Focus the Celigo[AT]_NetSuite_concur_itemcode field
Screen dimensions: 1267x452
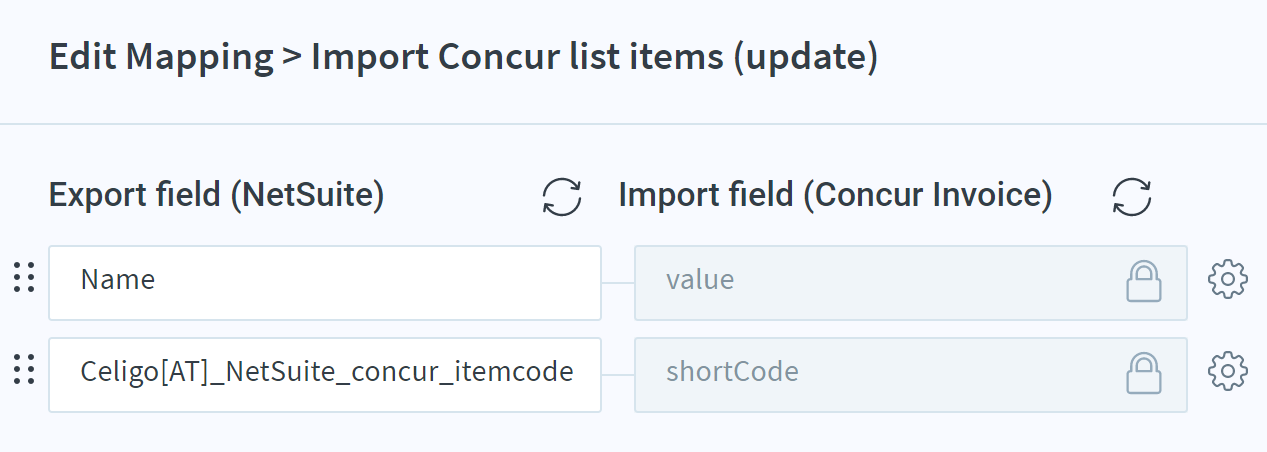point(325,375)
